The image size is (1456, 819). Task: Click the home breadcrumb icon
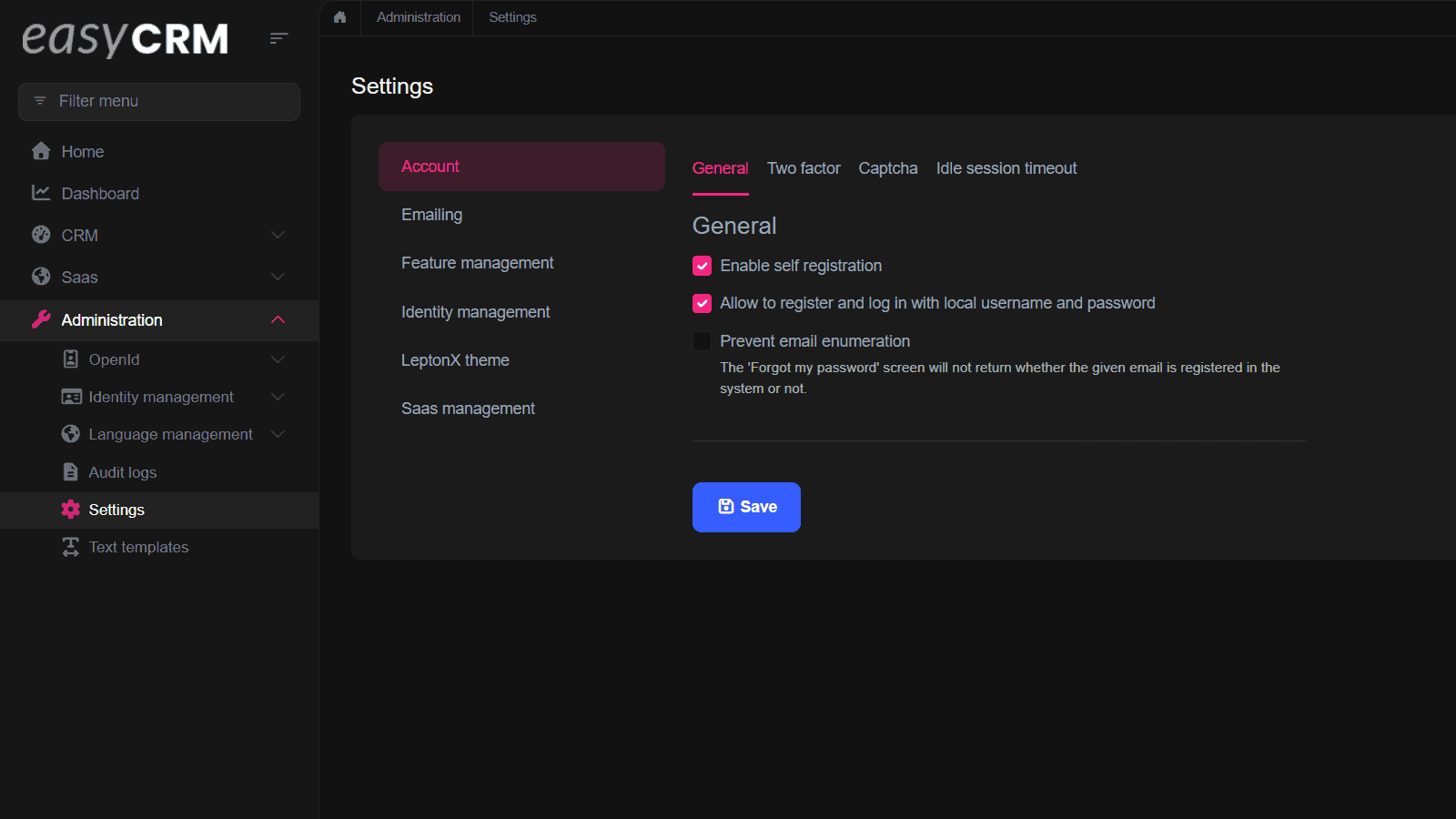(x=340, y=17)
